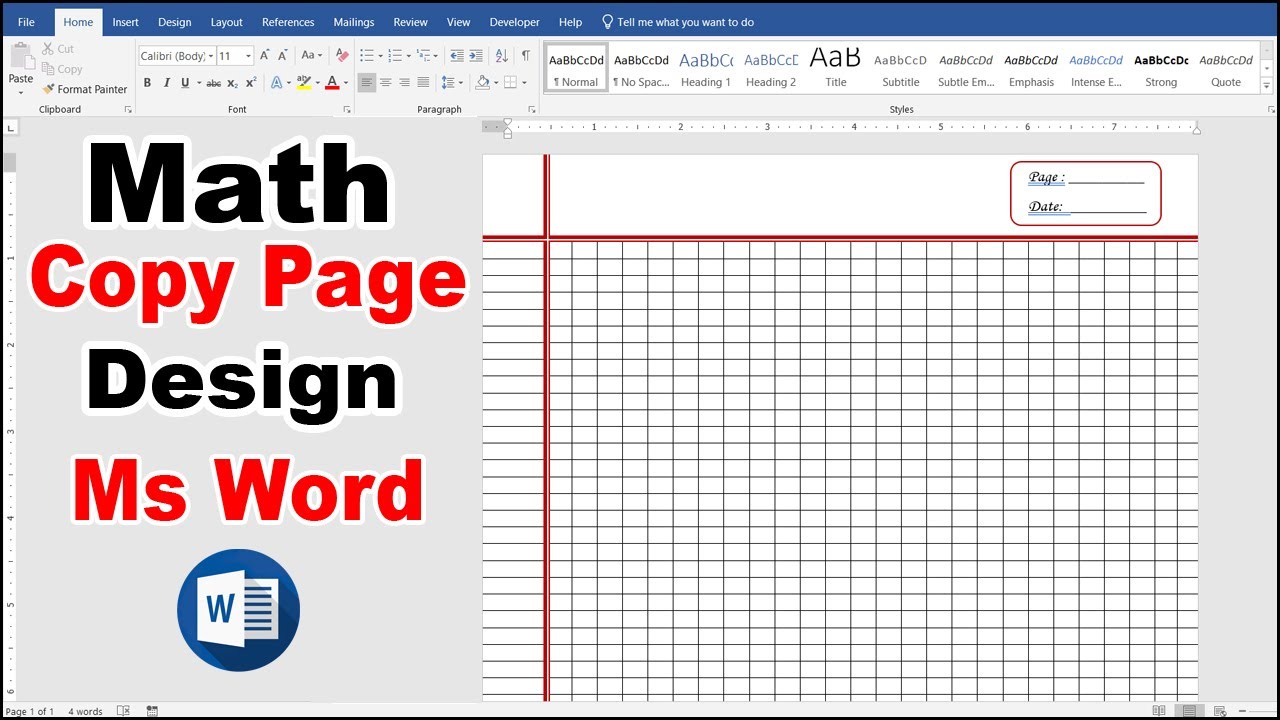Image resolution: width=1280 pixels, height=720 pixels.
Task: Click the Paste clipboard icon
Action: point(21,57)
